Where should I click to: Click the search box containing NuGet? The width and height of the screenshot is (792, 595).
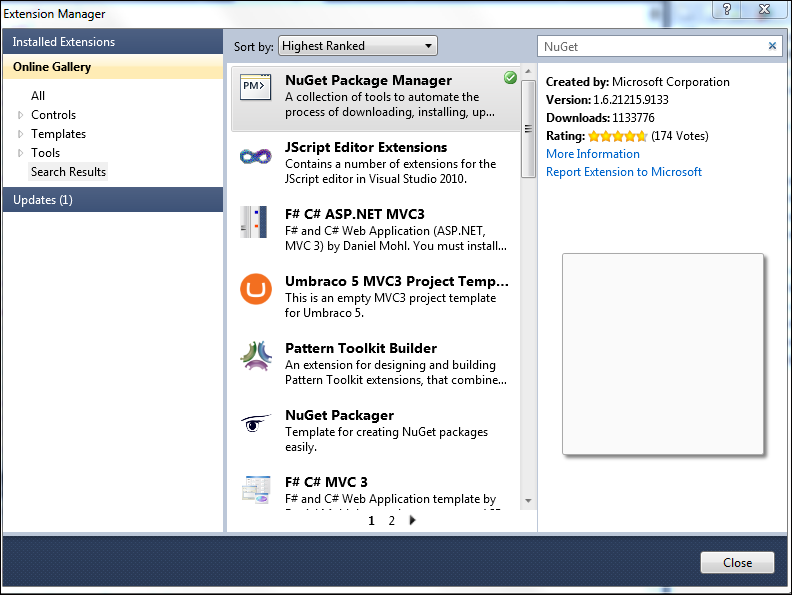pyautogui.click(x=650, y=46)
